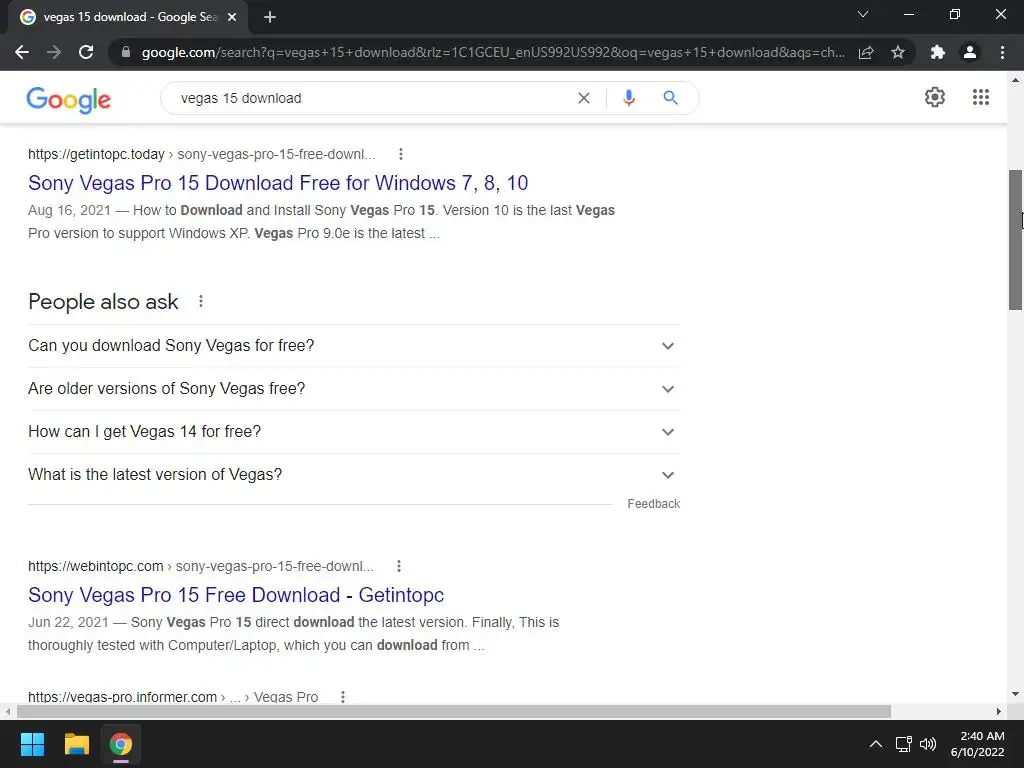Click the Chrome taskbar icon
The width and height of the screenshot is (1024, 768).
click(121, 744)
